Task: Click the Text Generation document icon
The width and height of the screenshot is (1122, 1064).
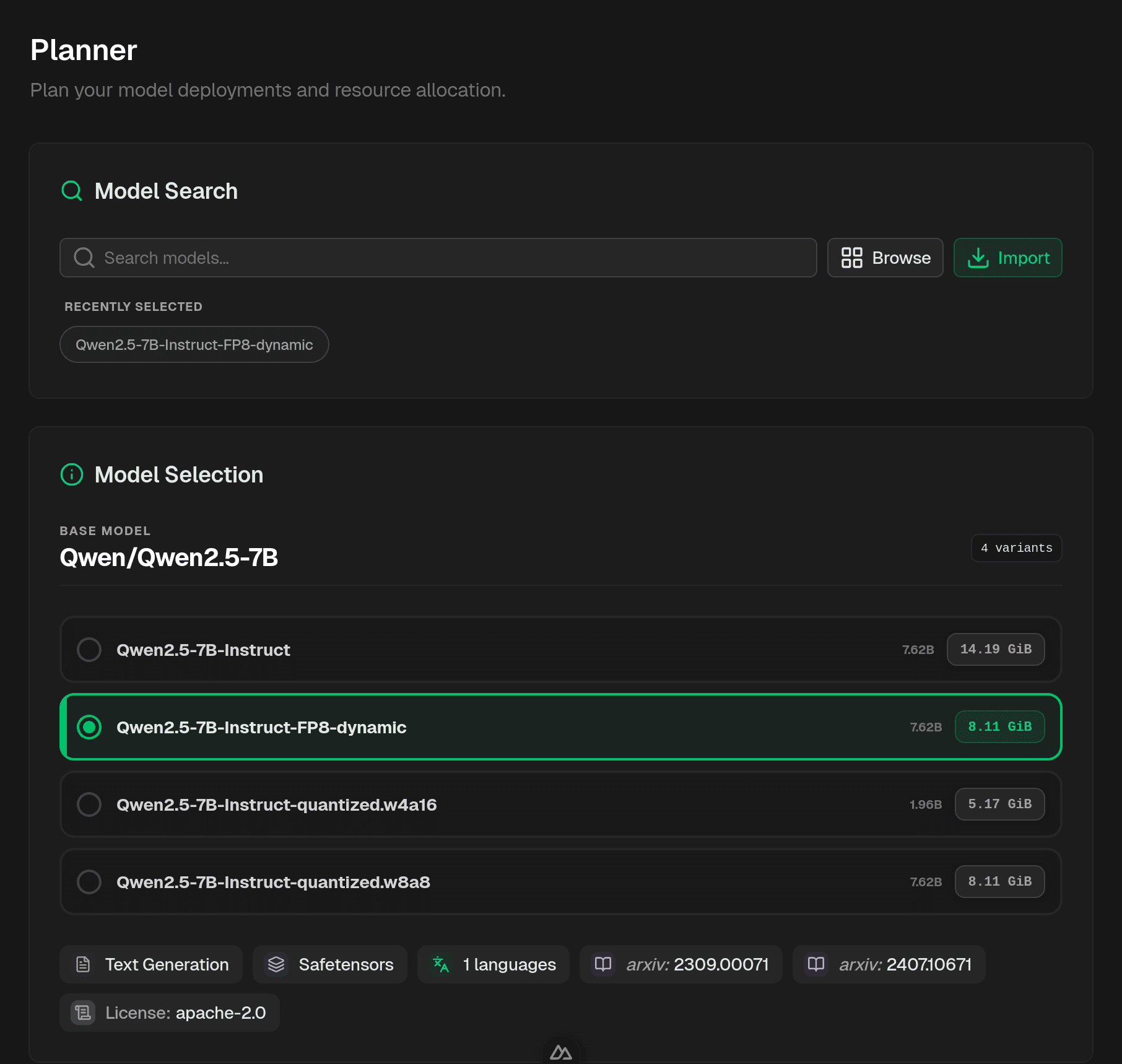Action: [83, 964]
